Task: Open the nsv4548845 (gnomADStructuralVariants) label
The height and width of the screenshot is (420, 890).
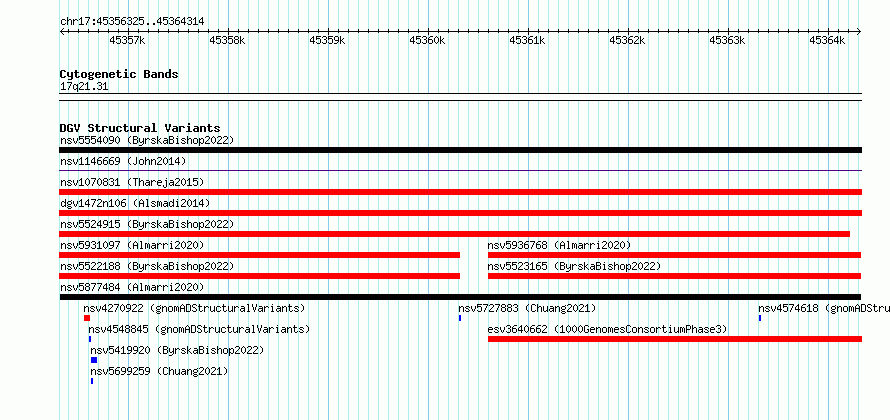Action: coord(199,329)
